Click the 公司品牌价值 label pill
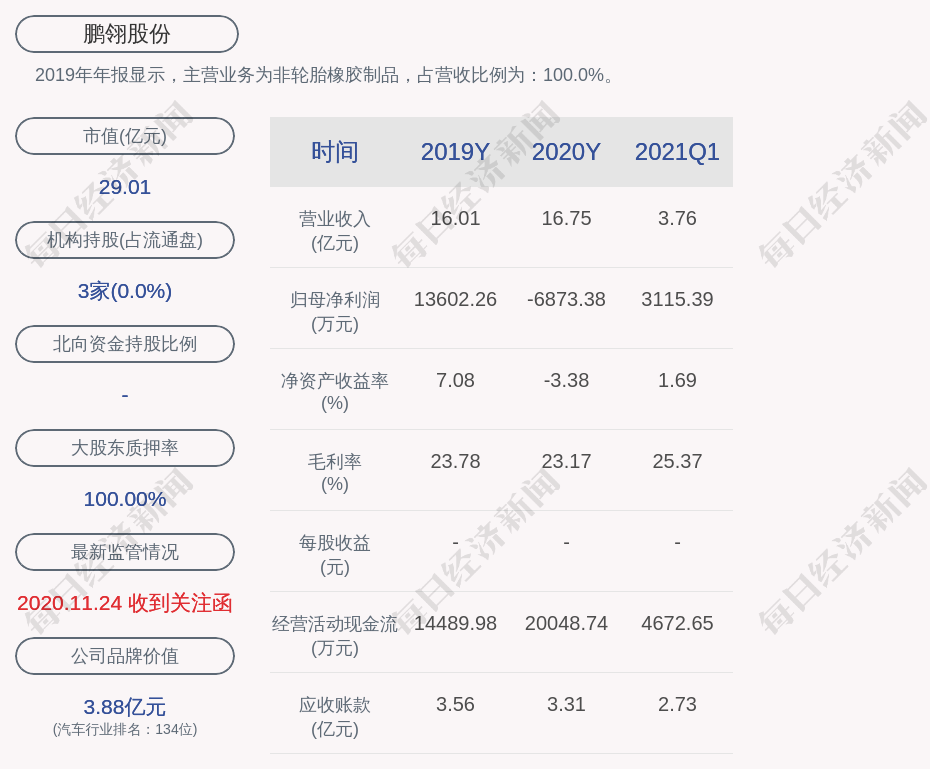Viewport: 930px width, 769px height. (x=125, y=656)
